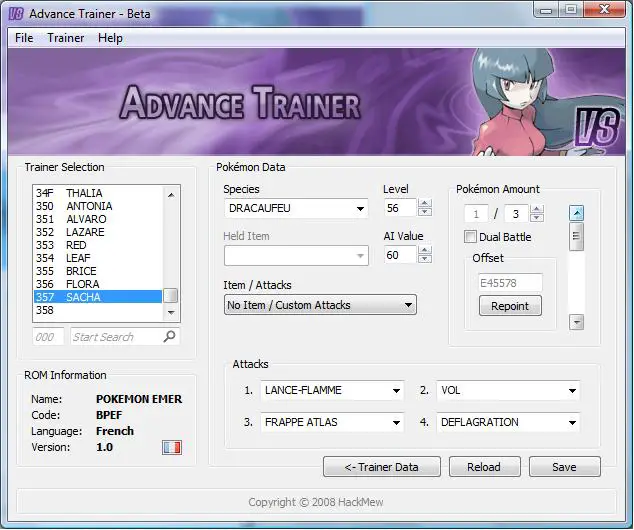Click the Save button
The width and height of the screenshot is (634, 530).
pyautogui.click(x=564, y=467)
